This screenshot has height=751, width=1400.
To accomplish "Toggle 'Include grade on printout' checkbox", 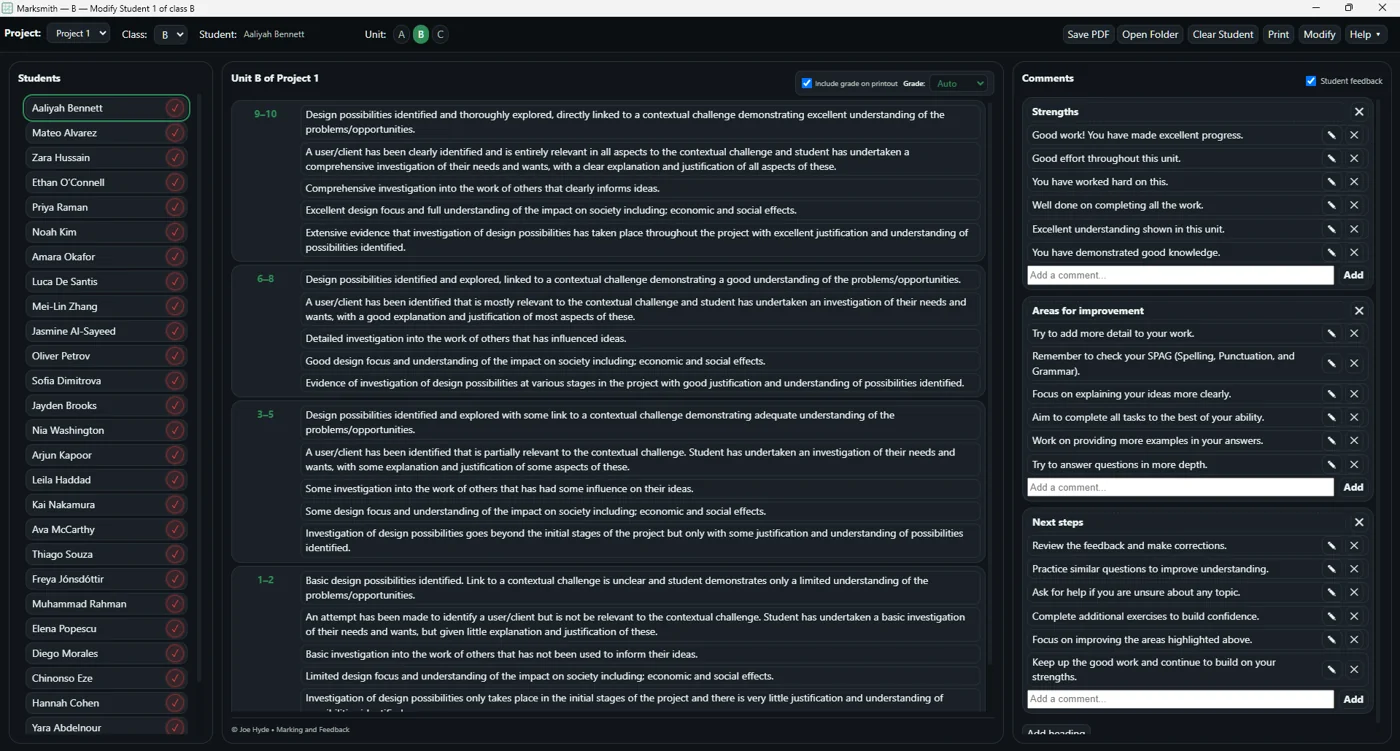I will pos(807,84).
